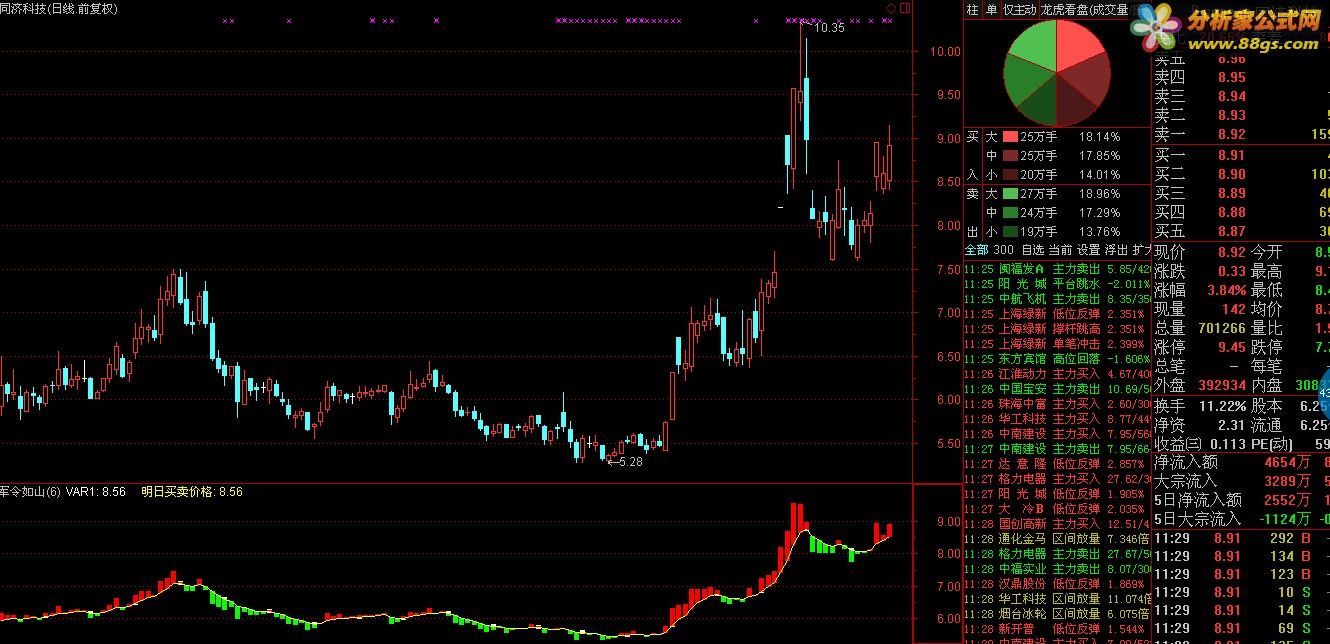This screenshot has width=1330, height=644.
Task: Select the 通化金马 区间放量 row
Action: coord(1056,539)
